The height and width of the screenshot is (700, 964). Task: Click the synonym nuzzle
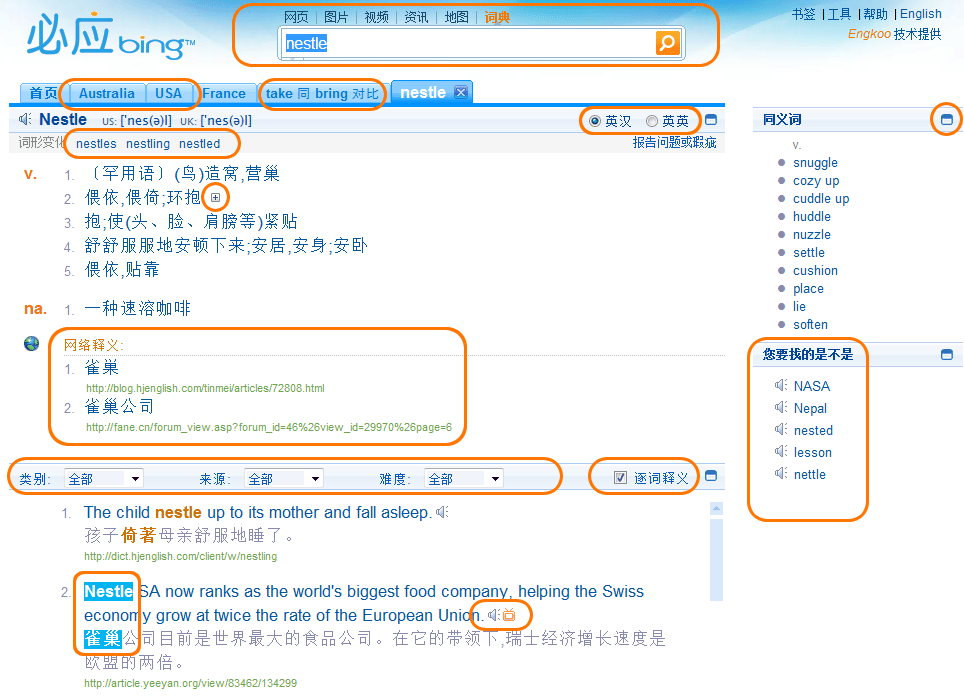point(812,235)
